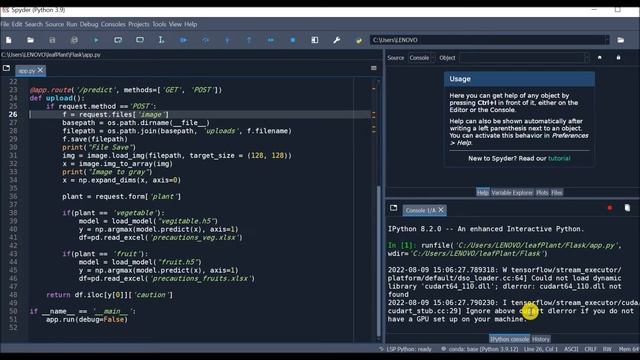This screenshot has height=360, width=640.
Task: Open the Debug menu
Action: (x=89, y=24)
